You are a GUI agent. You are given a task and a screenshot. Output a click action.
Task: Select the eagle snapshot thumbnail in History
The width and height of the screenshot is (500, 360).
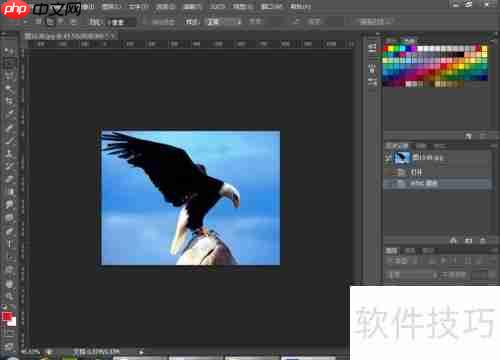402,158
